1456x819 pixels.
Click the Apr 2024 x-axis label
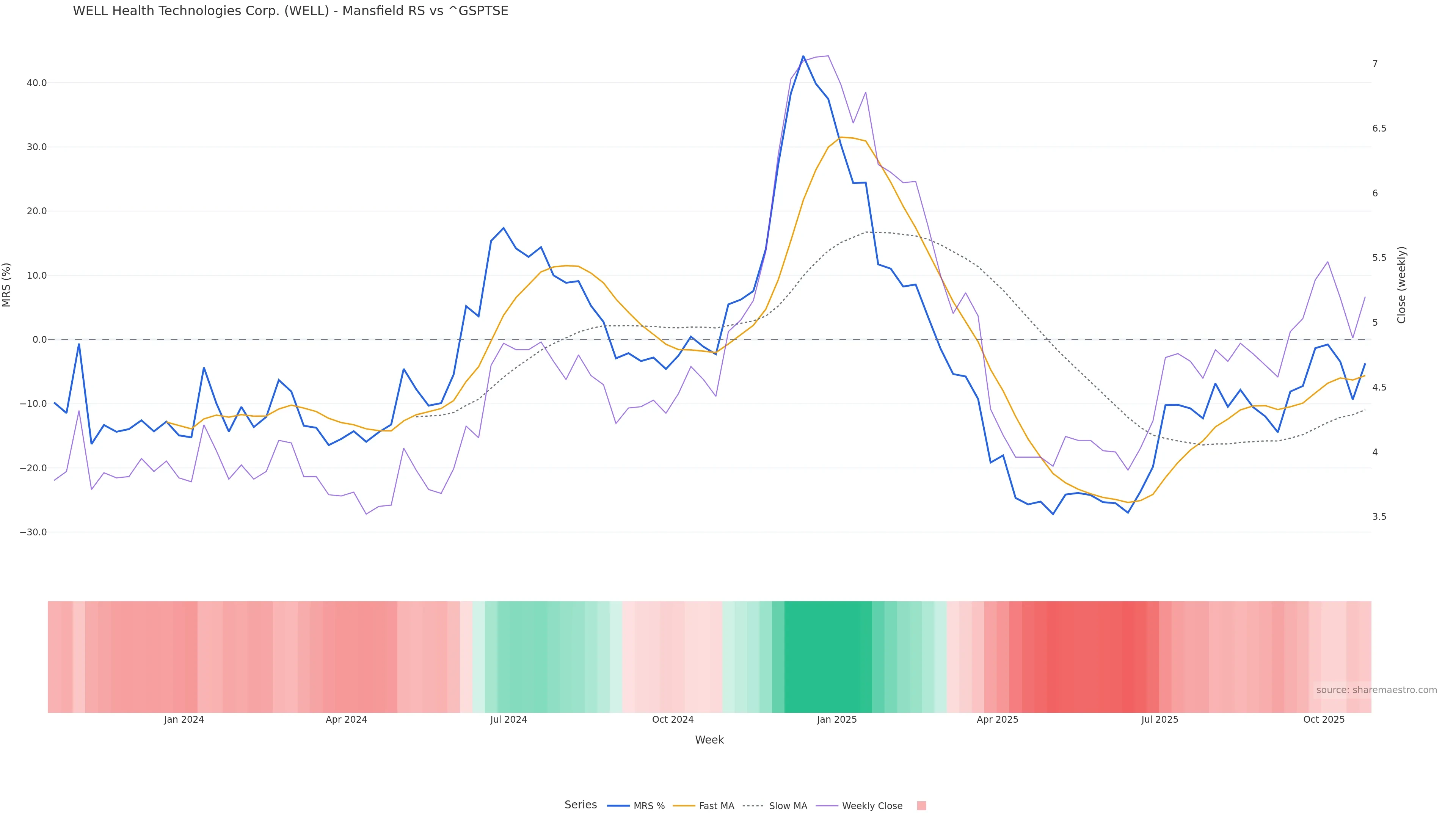346,720
